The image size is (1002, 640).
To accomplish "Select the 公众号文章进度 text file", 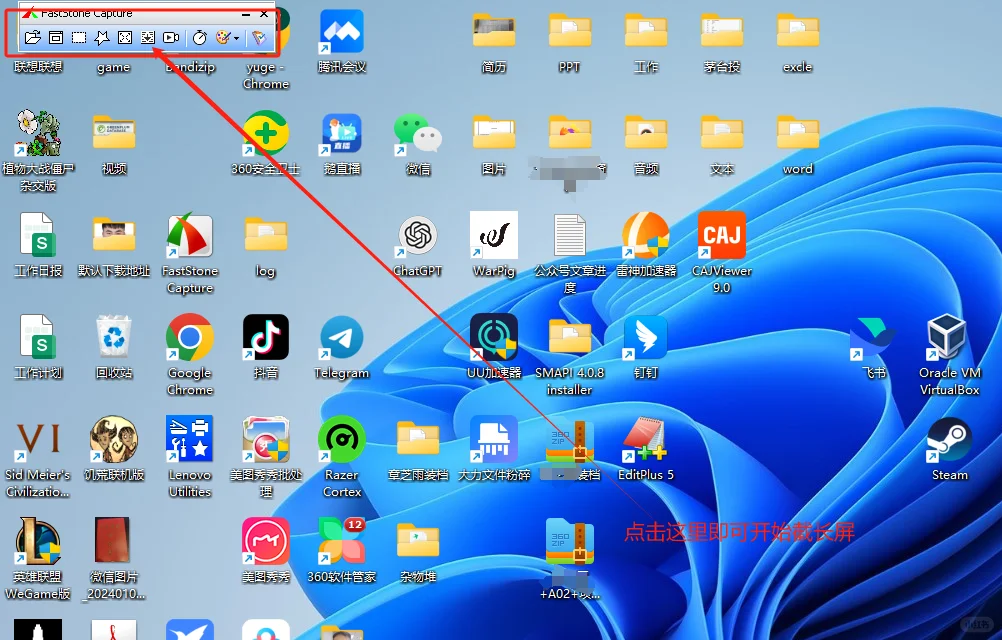I will point(569,254).
